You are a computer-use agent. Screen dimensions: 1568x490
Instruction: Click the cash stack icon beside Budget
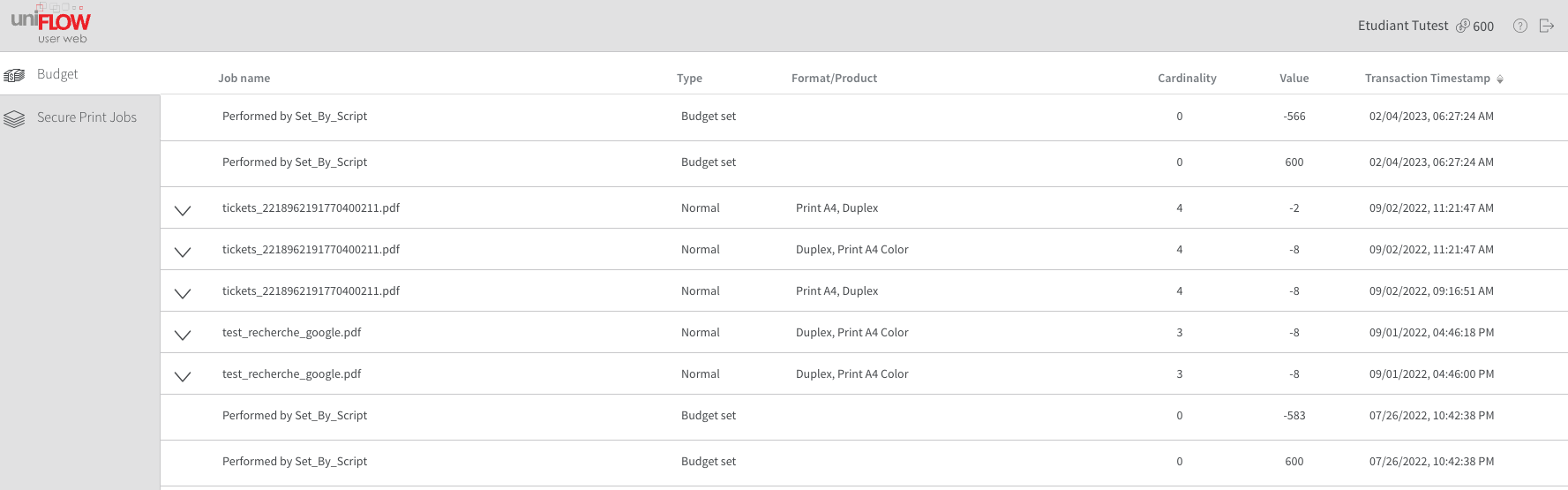[14, 75]
